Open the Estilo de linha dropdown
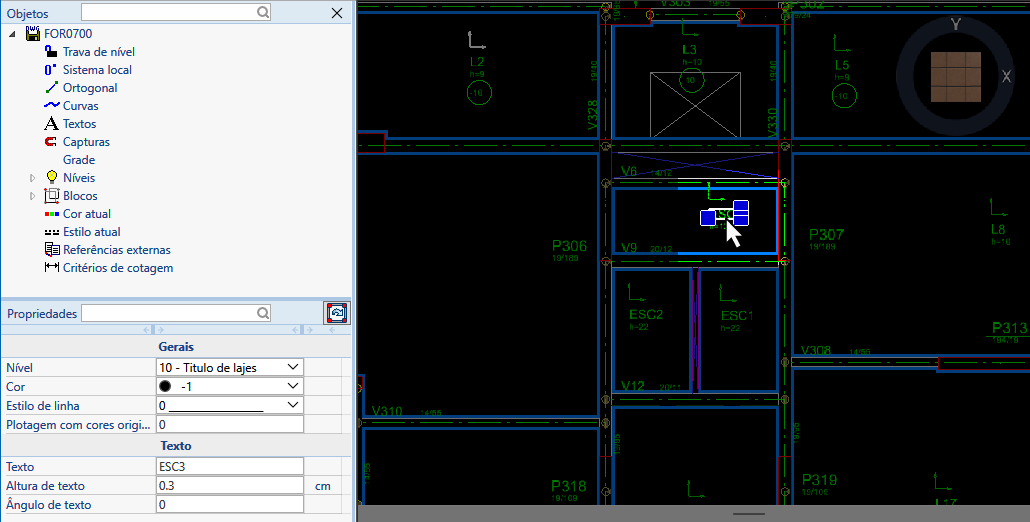Viewport: 1030px width, 522px height. coord(293,406)
